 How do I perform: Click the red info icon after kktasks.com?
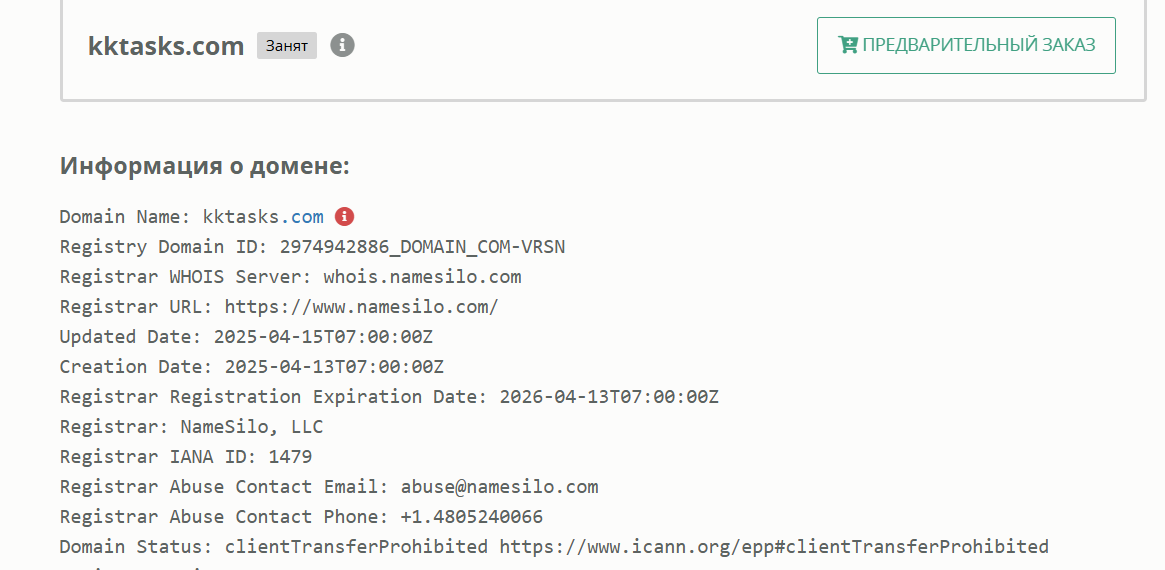[x=345, y=216]
